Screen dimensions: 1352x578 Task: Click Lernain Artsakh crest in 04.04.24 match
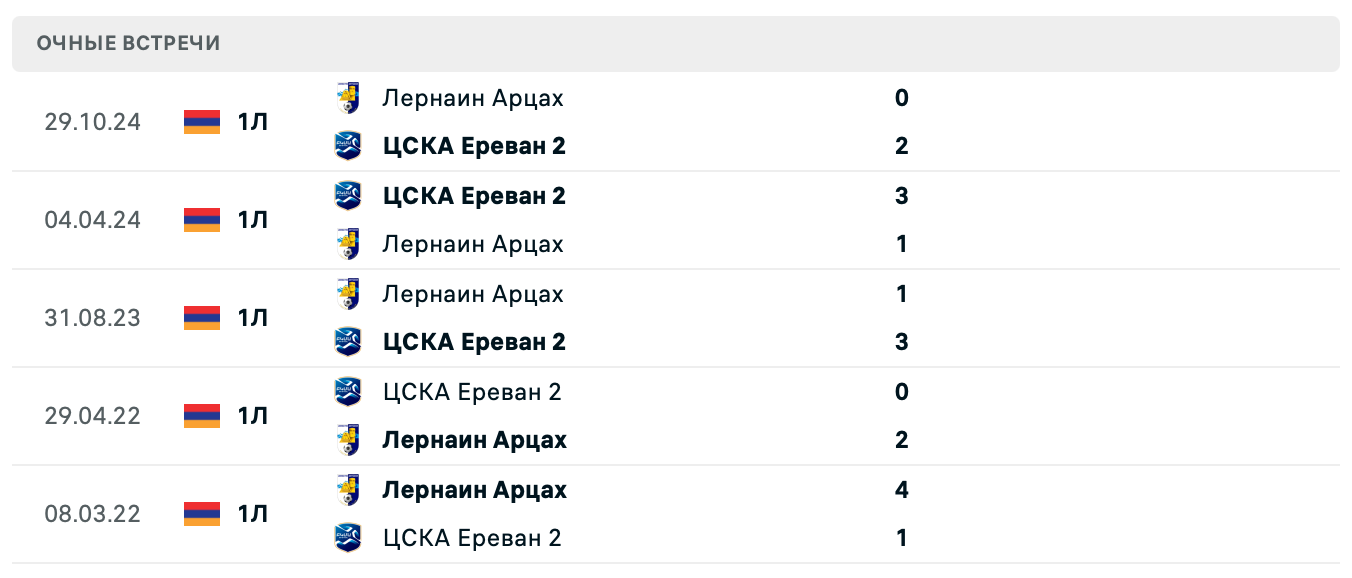(348, 244)
